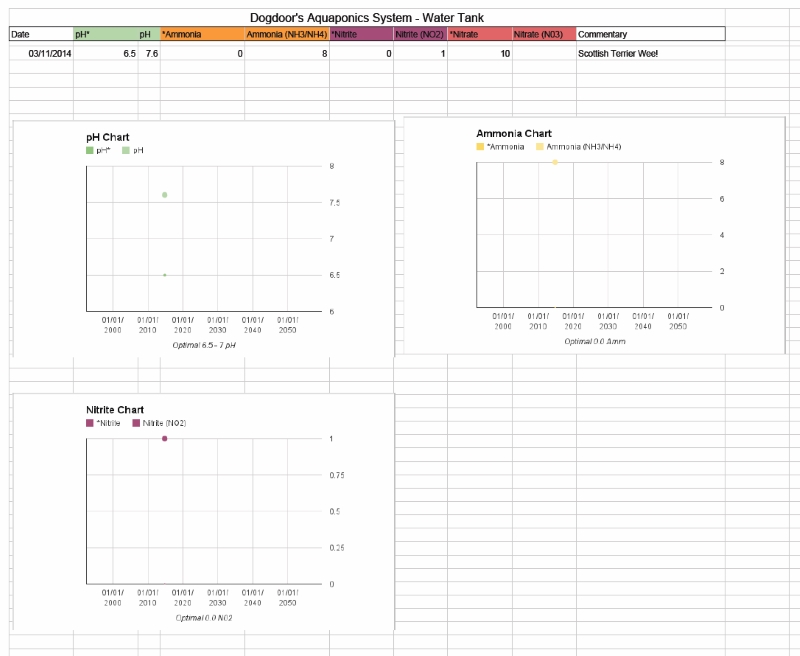Viewport: 800px width, 656px height.
Task: Select the Dogdoor's Aquaponics System title cell
Action: tap(367, 18)
